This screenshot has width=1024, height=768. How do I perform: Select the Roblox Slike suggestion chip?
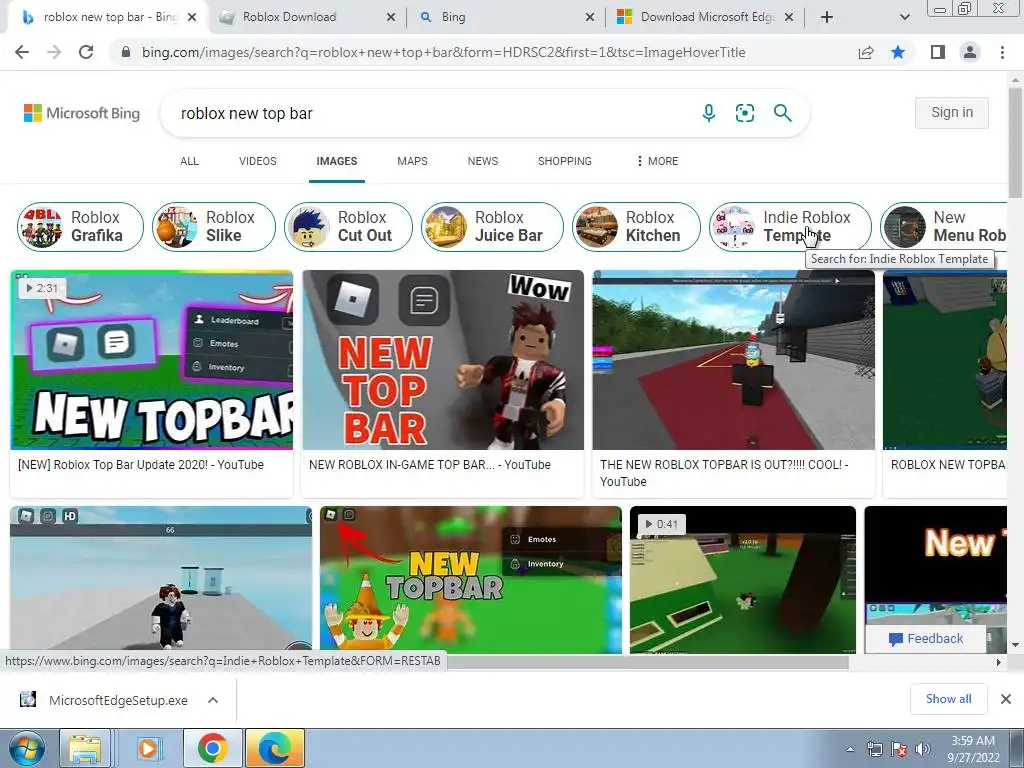point(214,227)
